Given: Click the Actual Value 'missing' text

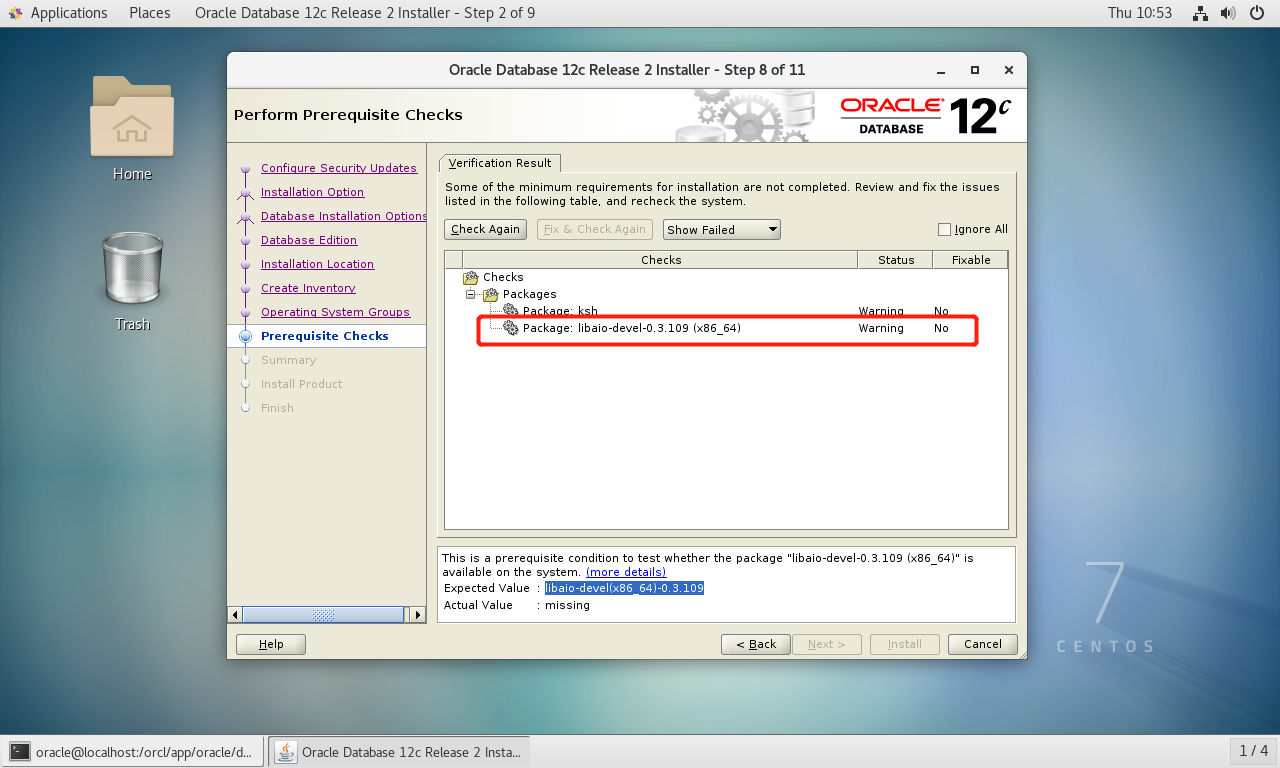Looking at the screenshot, I should (567, 605).
